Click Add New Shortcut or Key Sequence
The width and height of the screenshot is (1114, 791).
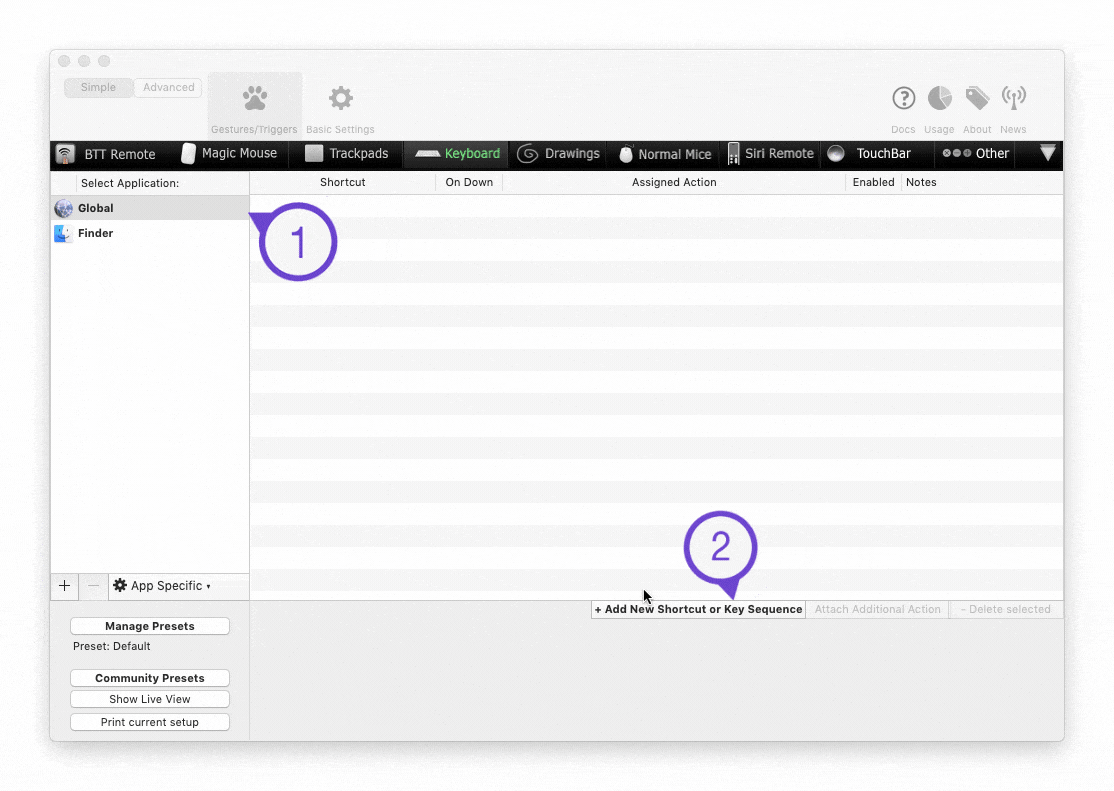pyautogui.click(x=698, y=609)
